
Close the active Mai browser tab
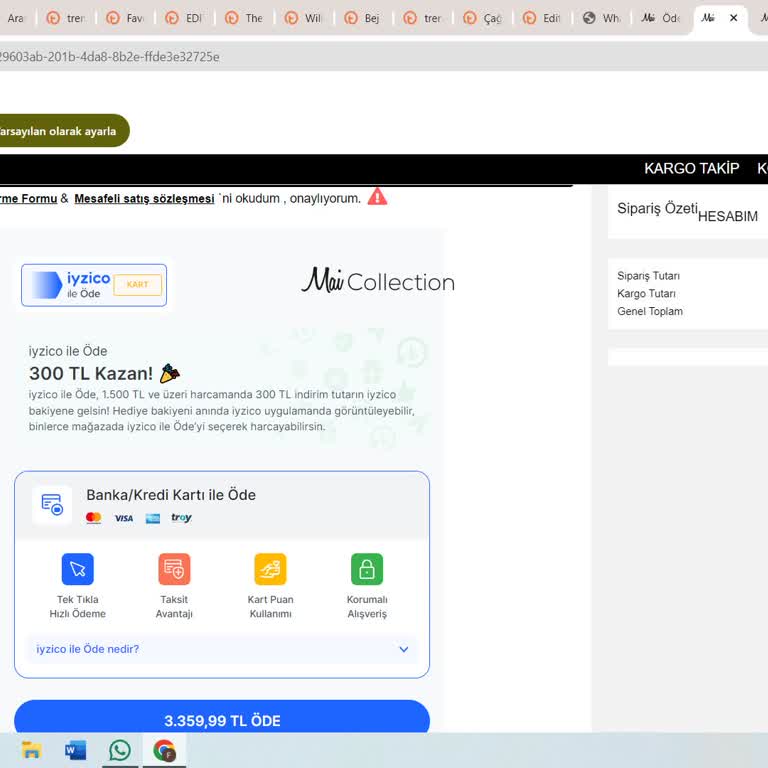[733, 18]
